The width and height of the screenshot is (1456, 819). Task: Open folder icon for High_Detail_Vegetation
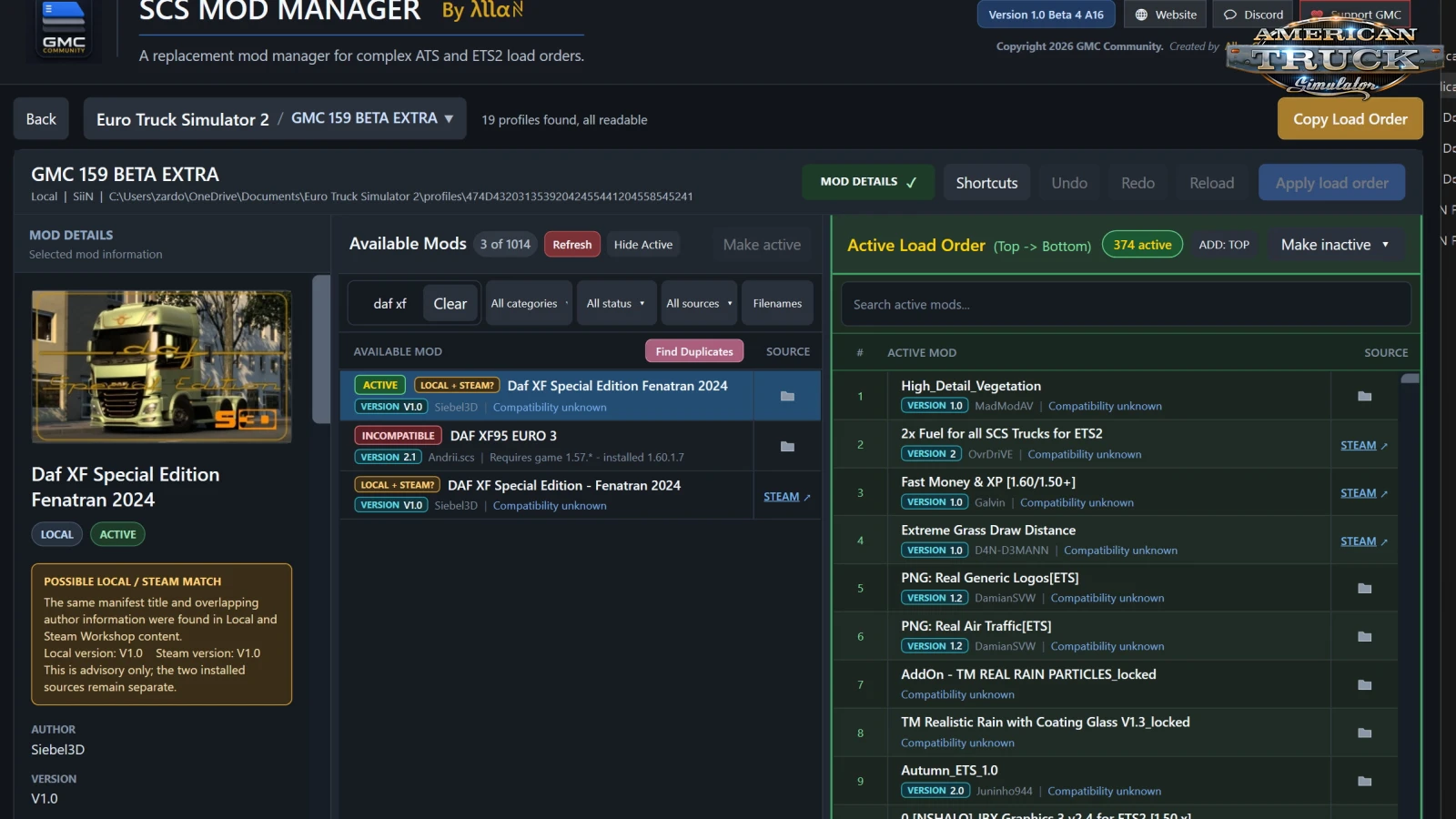click(x=1364, y=396)
